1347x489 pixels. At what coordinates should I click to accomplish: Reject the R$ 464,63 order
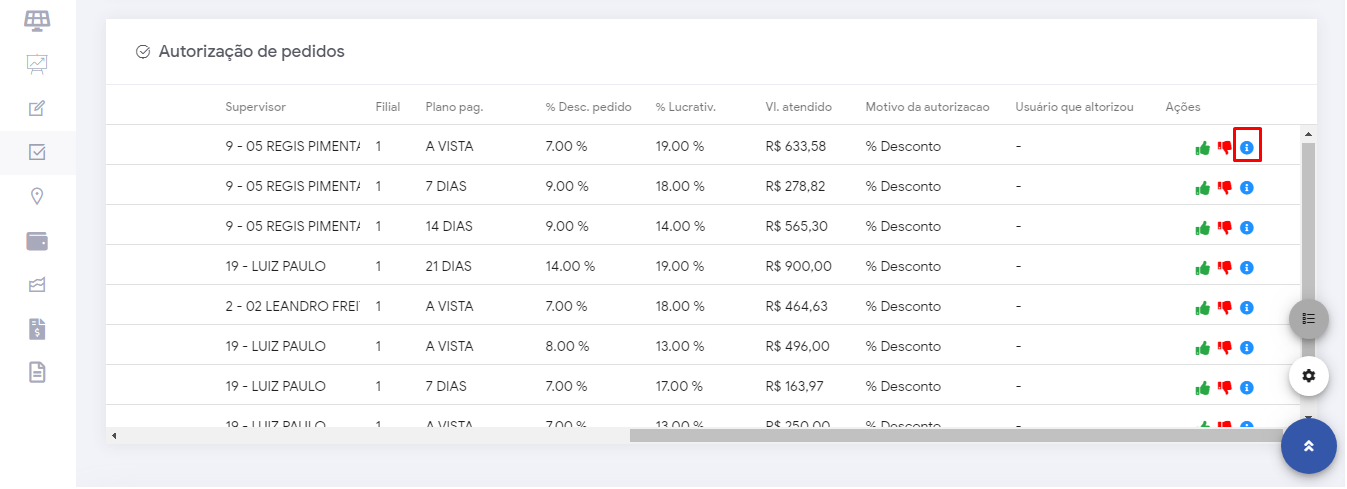(1224, 307)
